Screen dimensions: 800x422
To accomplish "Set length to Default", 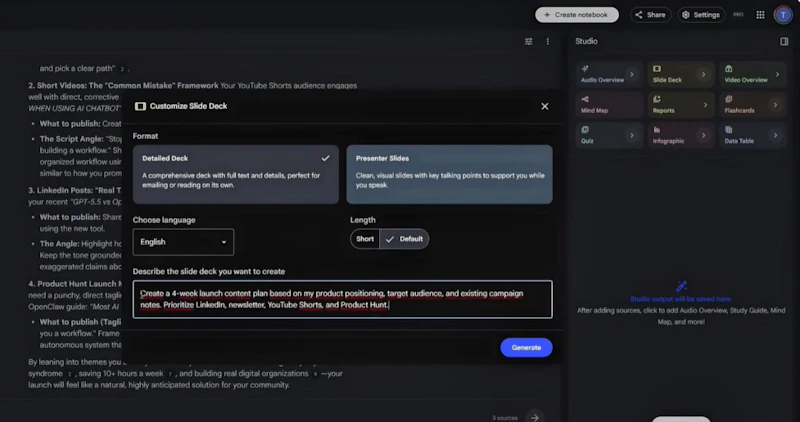I will click(404, 239).
